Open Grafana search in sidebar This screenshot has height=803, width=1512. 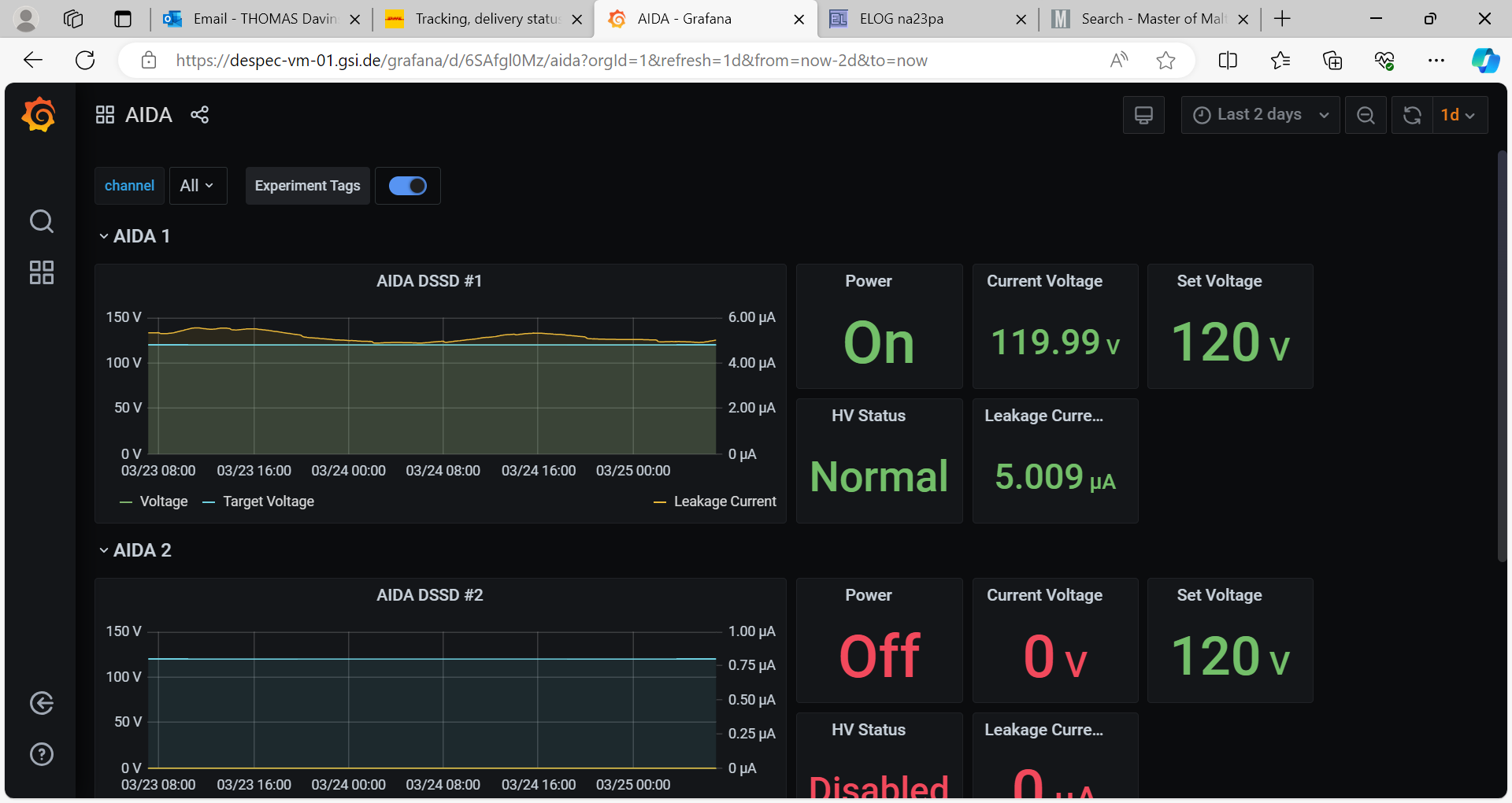coord(42,221)
